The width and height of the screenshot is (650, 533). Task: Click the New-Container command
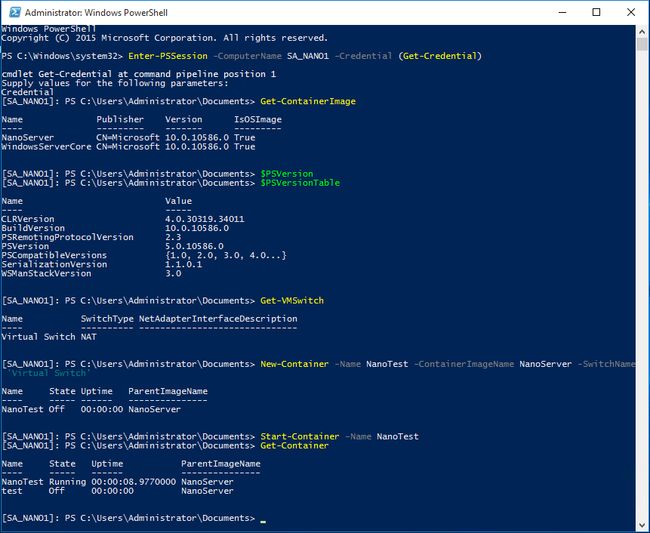tap(295, 364)
